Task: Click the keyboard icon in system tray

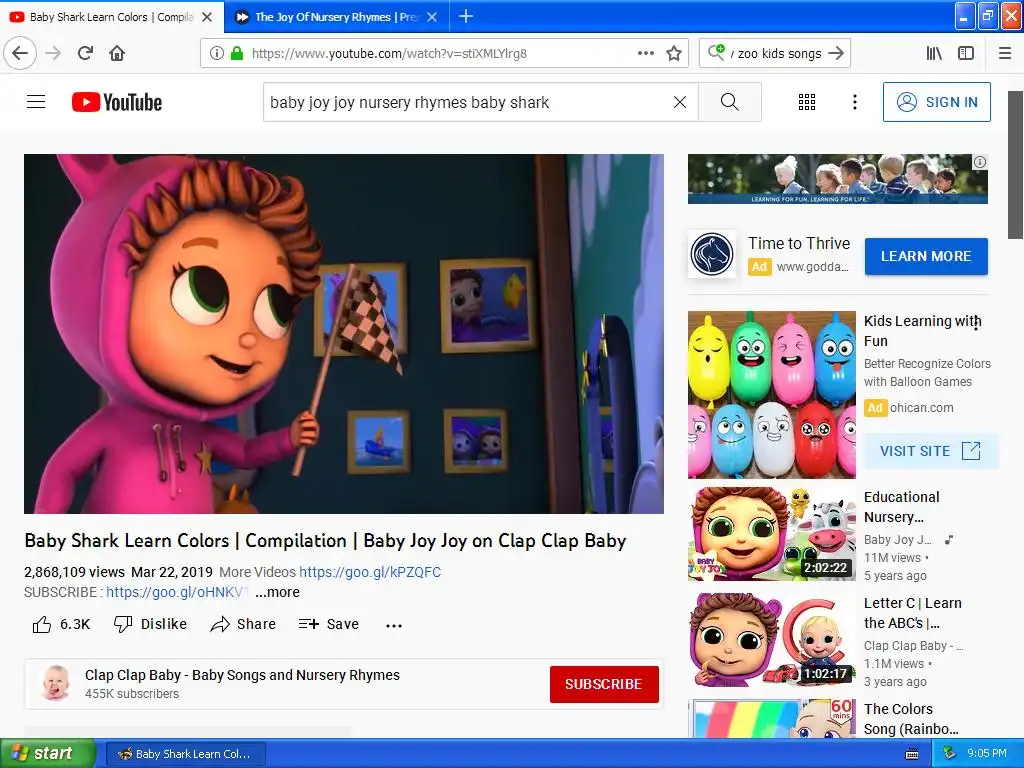Action: (x=912, y=754)
